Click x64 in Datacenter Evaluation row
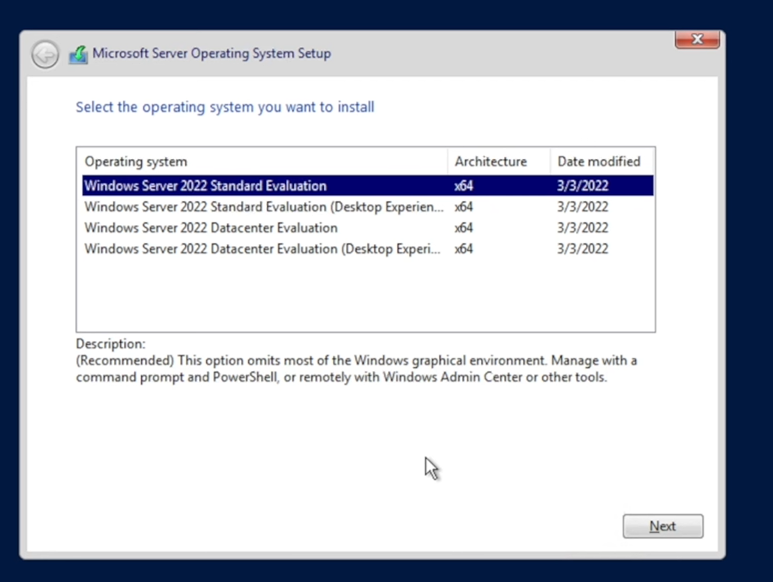The image size is (773, 582). [x=464, y=228]
